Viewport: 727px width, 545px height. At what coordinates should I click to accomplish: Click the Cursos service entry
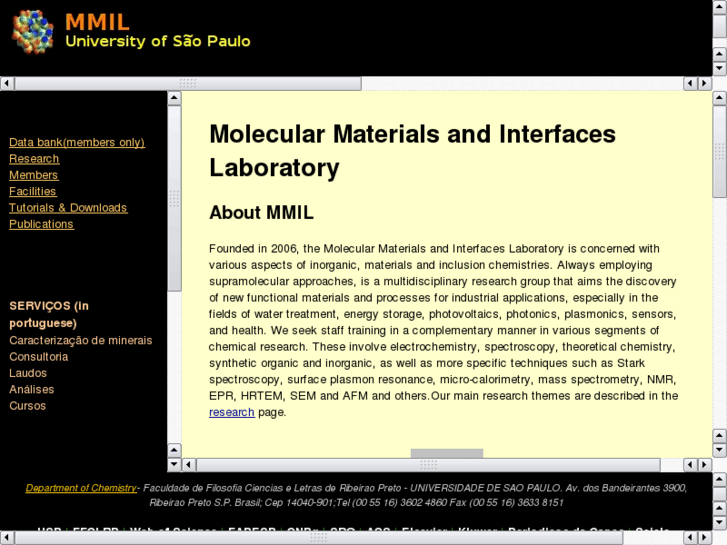point(27,406)
